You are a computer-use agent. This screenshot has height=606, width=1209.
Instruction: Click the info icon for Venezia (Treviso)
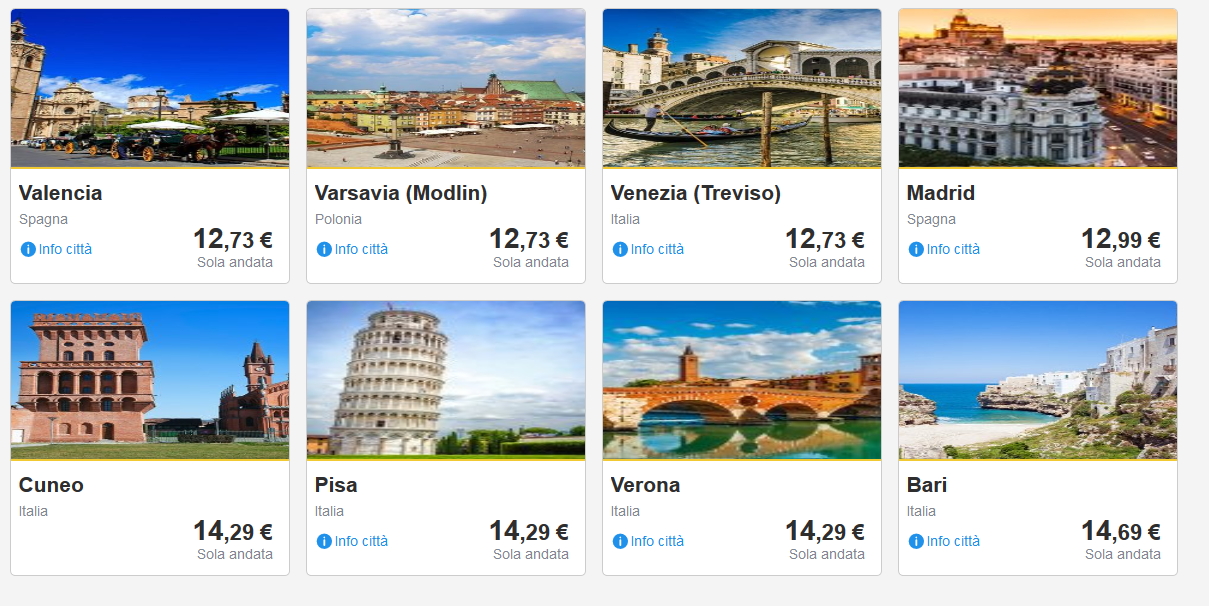(x=620, y=249)
